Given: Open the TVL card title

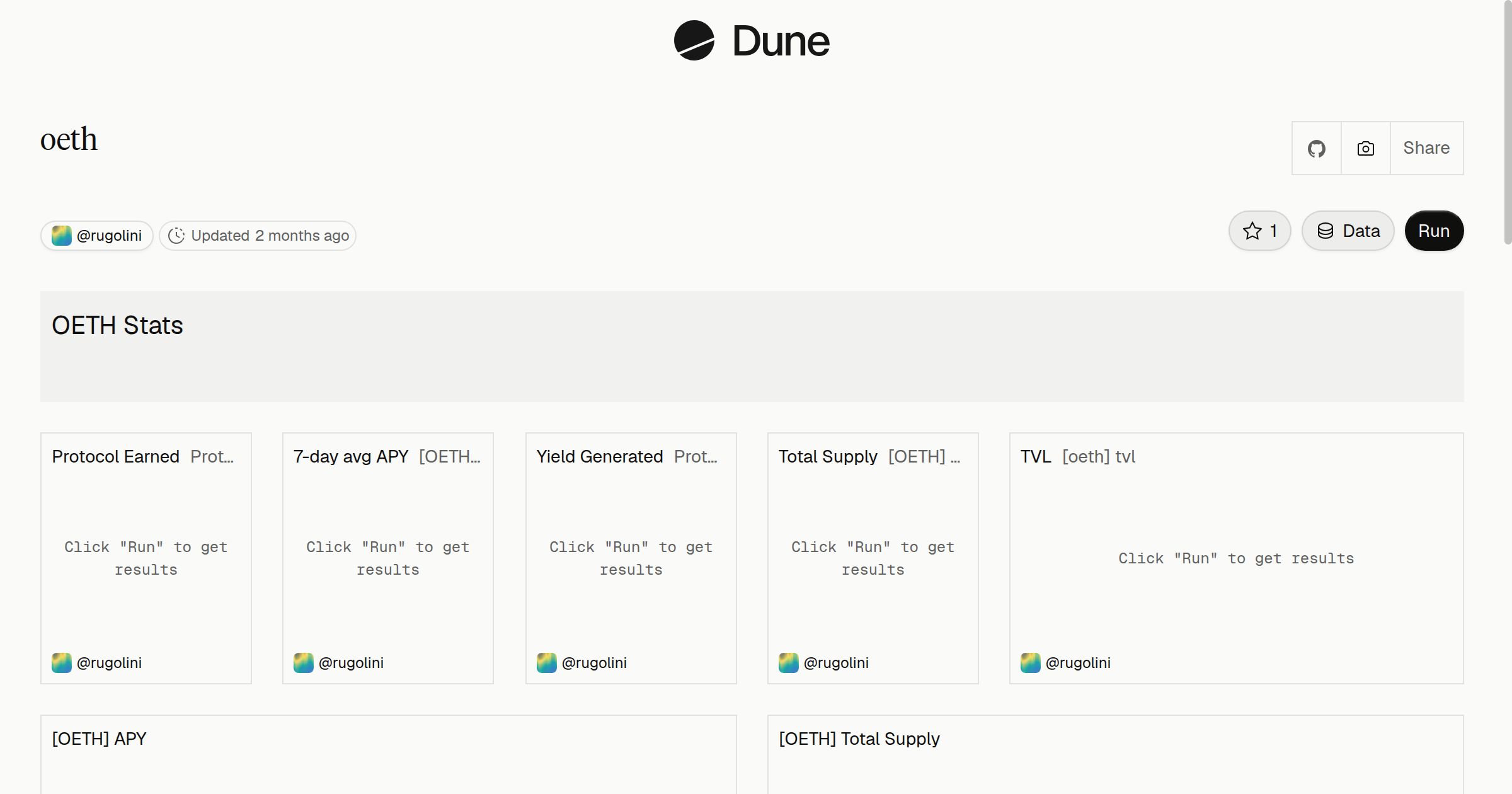Looking at the screenshot, I should [x=1036, y=456].
